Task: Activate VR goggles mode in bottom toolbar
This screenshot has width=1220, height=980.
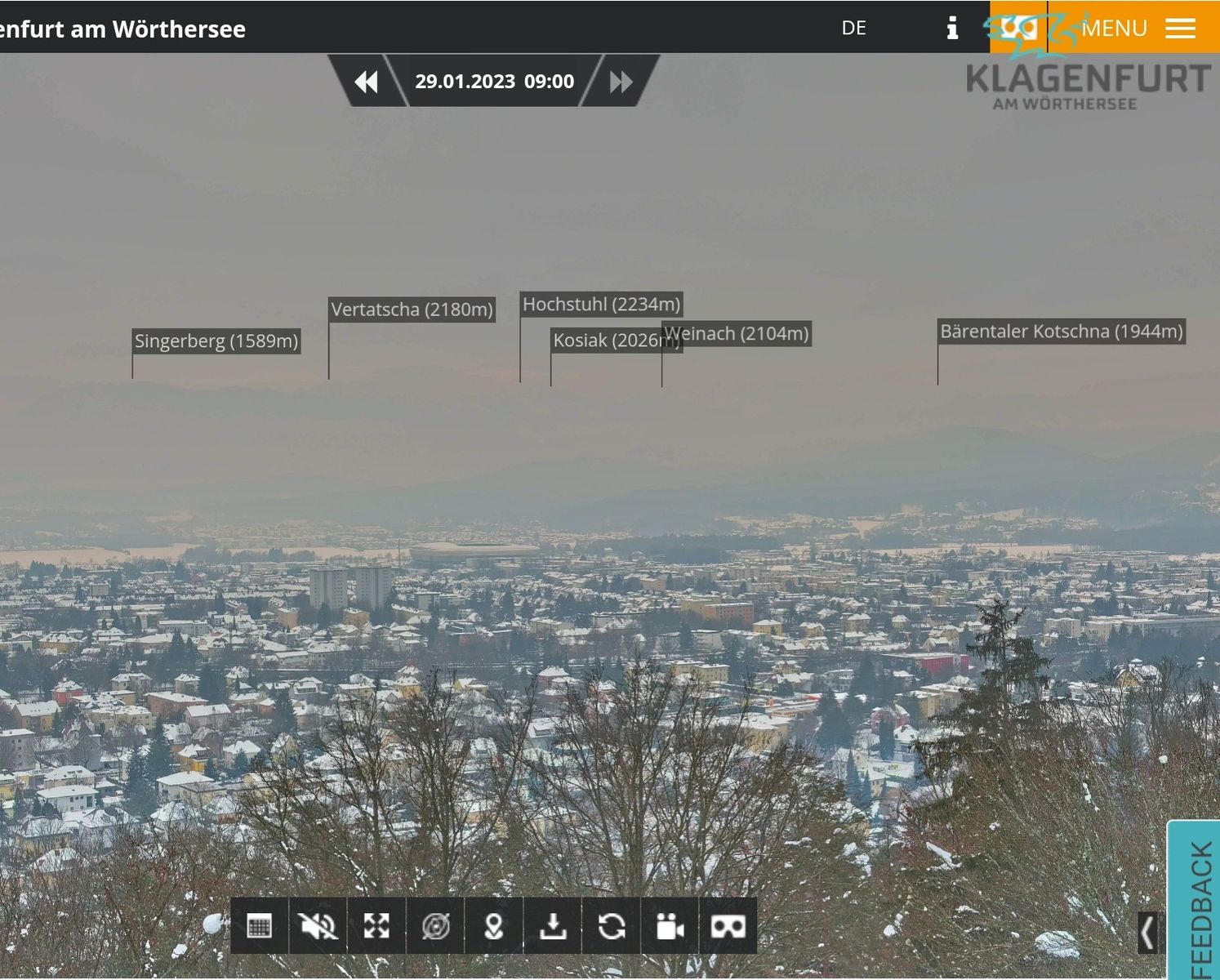Action: click(x=728, y=926)
